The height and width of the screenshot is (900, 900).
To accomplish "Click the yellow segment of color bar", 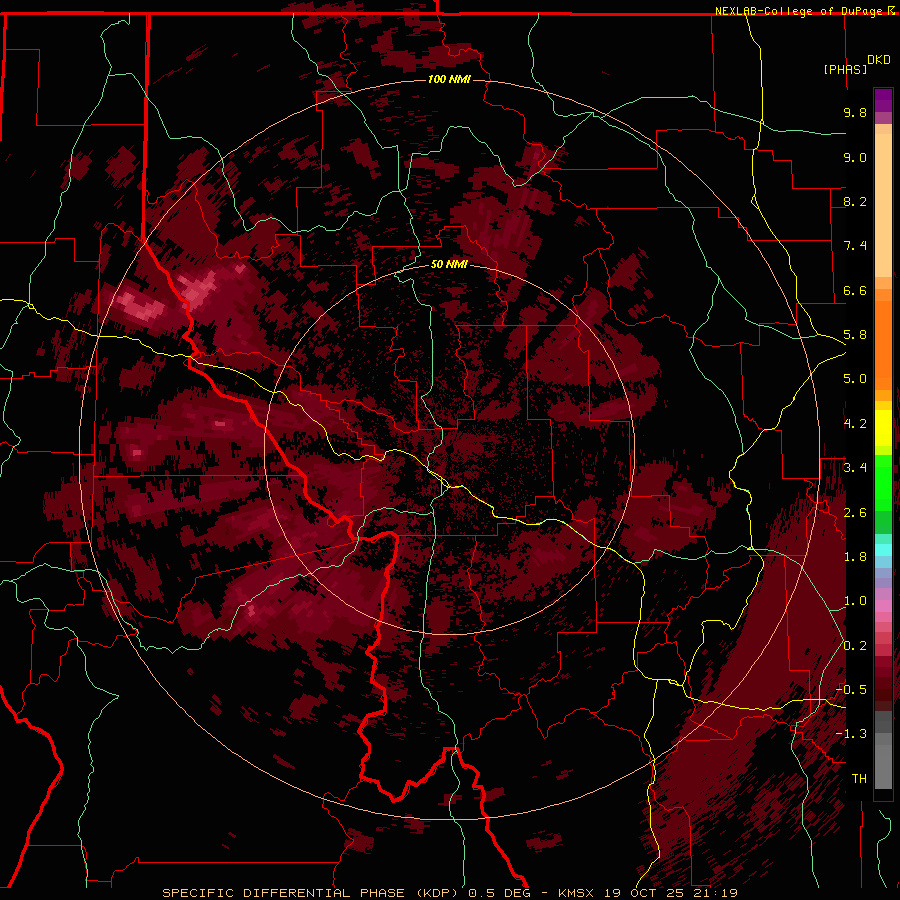I will pyautogui.click(x=883, y=428).
